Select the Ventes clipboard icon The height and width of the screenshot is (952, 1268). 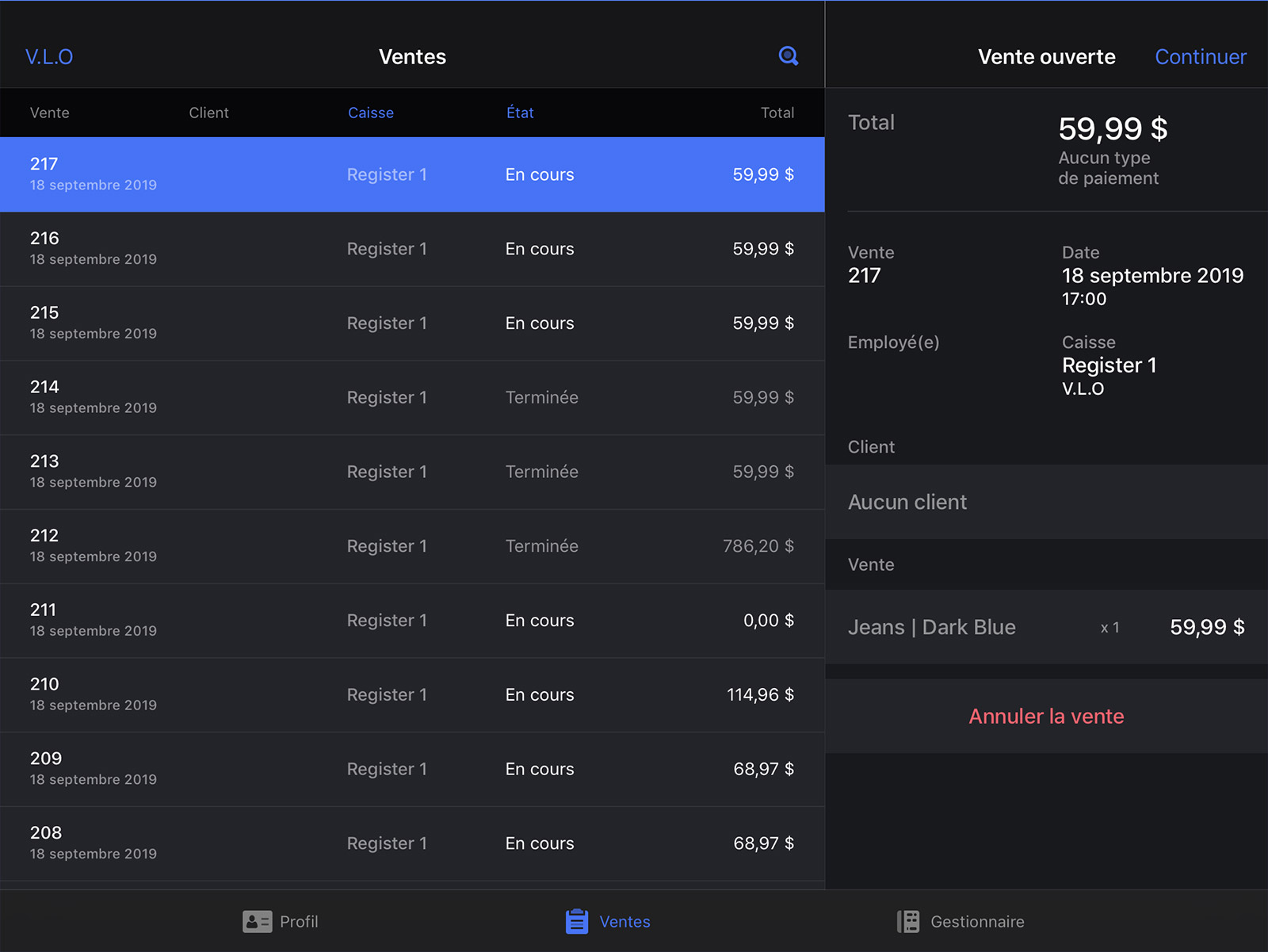(577, 921)
